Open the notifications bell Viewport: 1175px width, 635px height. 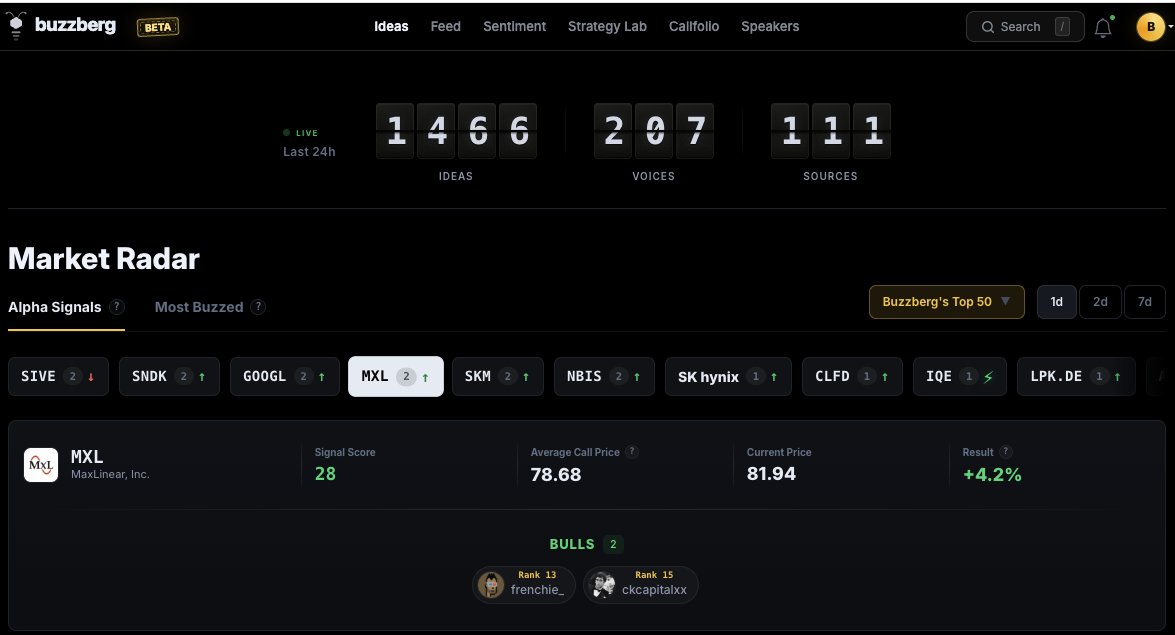coord(1103,27)
